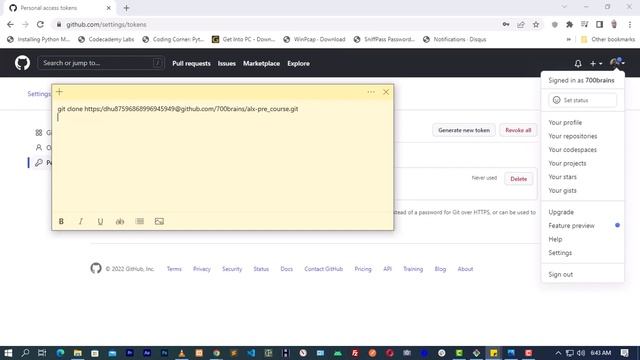Open a new browser tab
640x360 pixels.
126,8
